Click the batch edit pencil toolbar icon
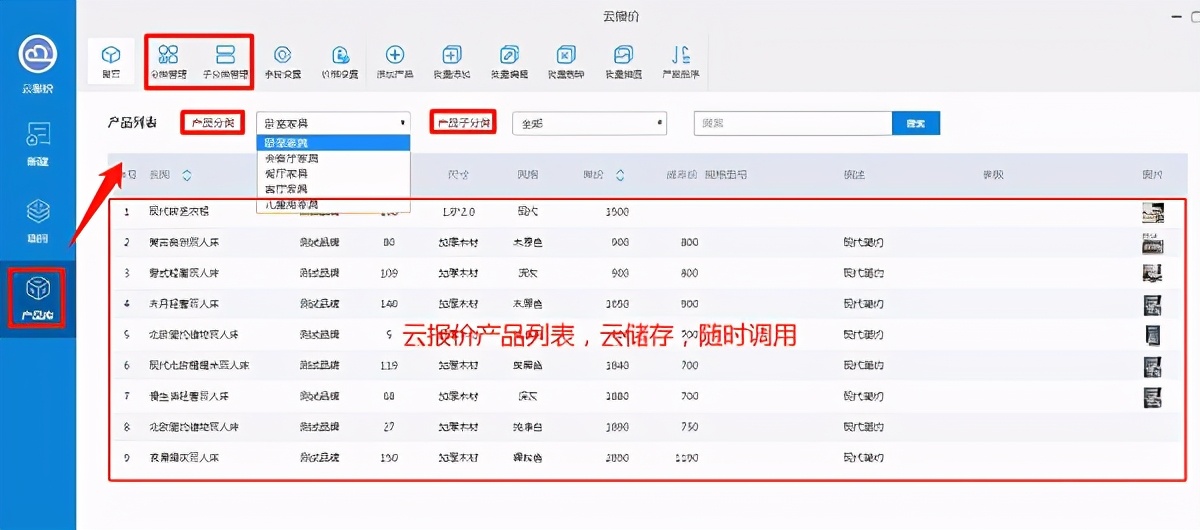1200x530 pixels. pos(509,55)
